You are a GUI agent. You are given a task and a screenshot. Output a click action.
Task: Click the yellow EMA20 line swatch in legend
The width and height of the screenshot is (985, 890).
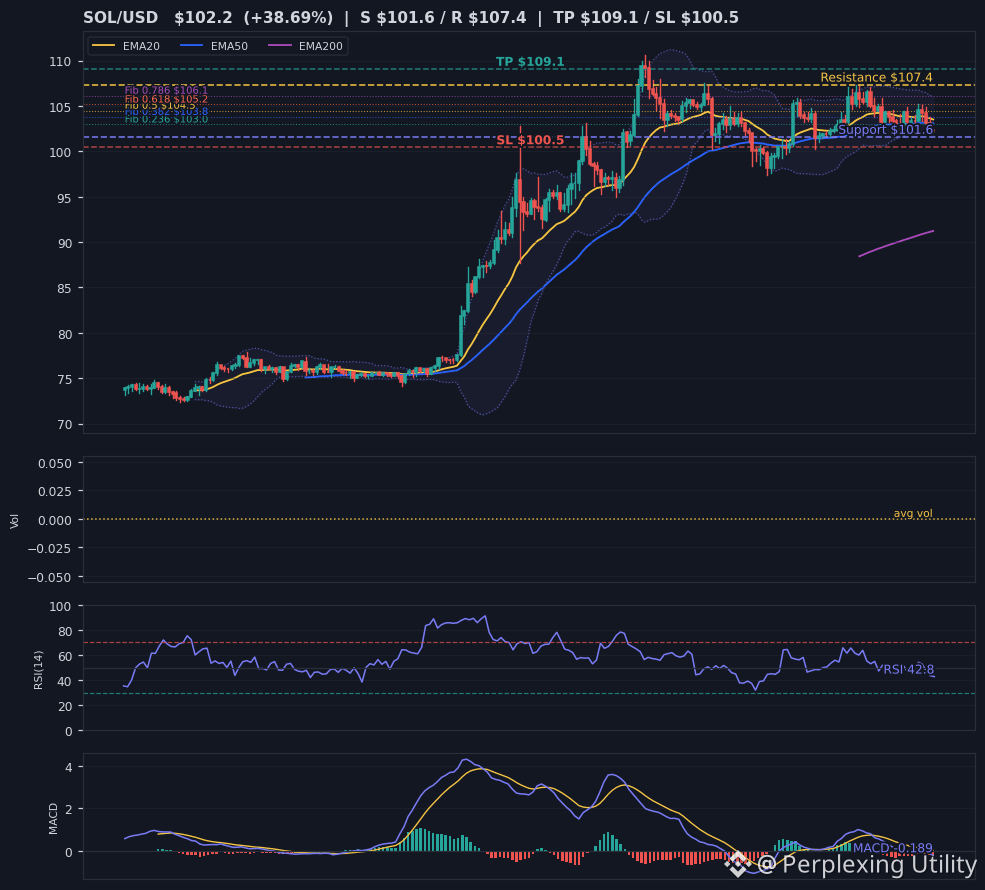[104, 46]
